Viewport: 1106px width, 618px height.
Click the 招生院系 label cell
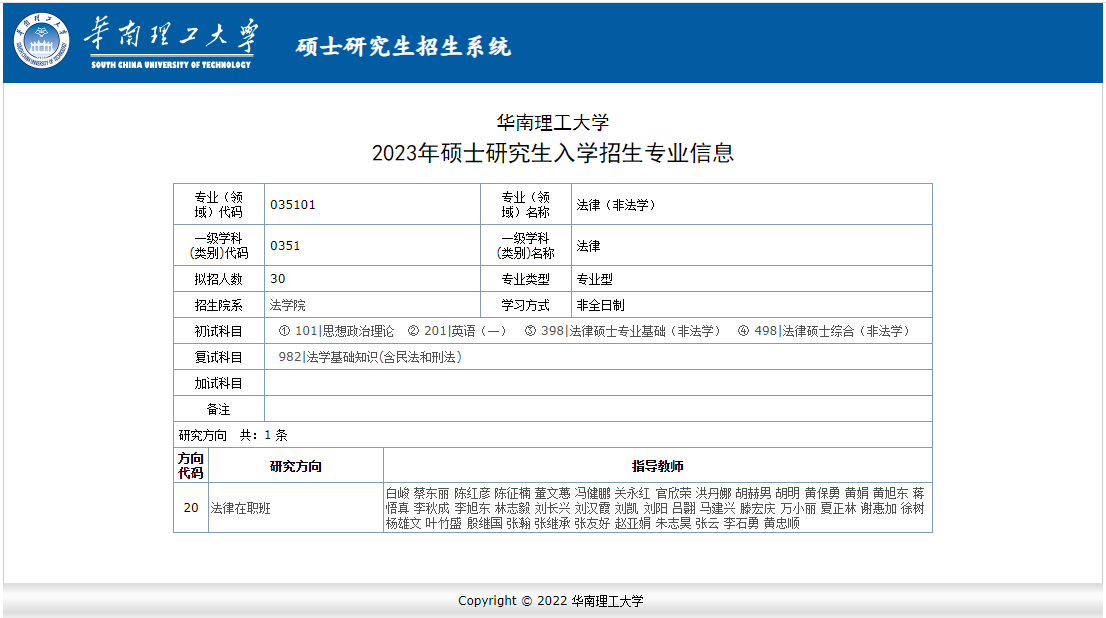219,305
